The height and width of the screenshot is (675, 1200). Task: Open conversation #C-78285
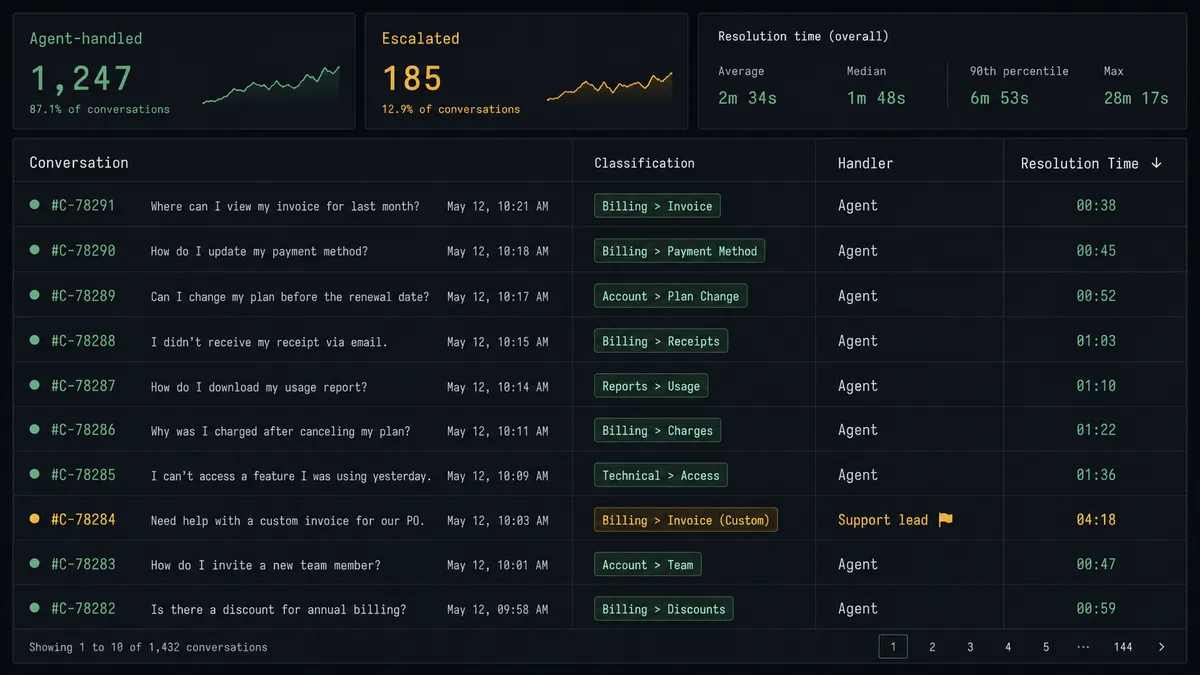tap(83, 474)
